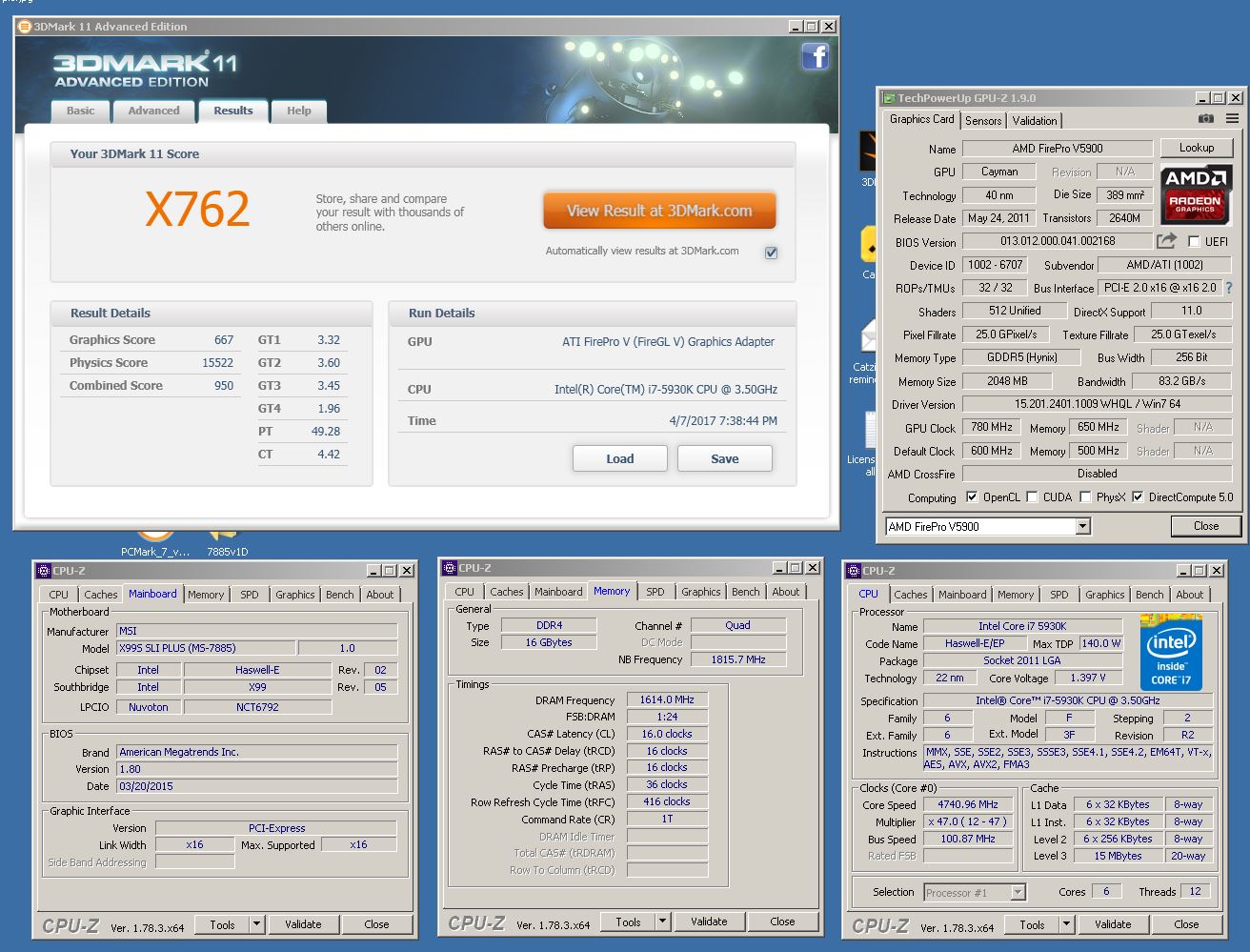
Task: Open Caches tab in Mainboard CPU-Z window
Action: click(100, 595)
